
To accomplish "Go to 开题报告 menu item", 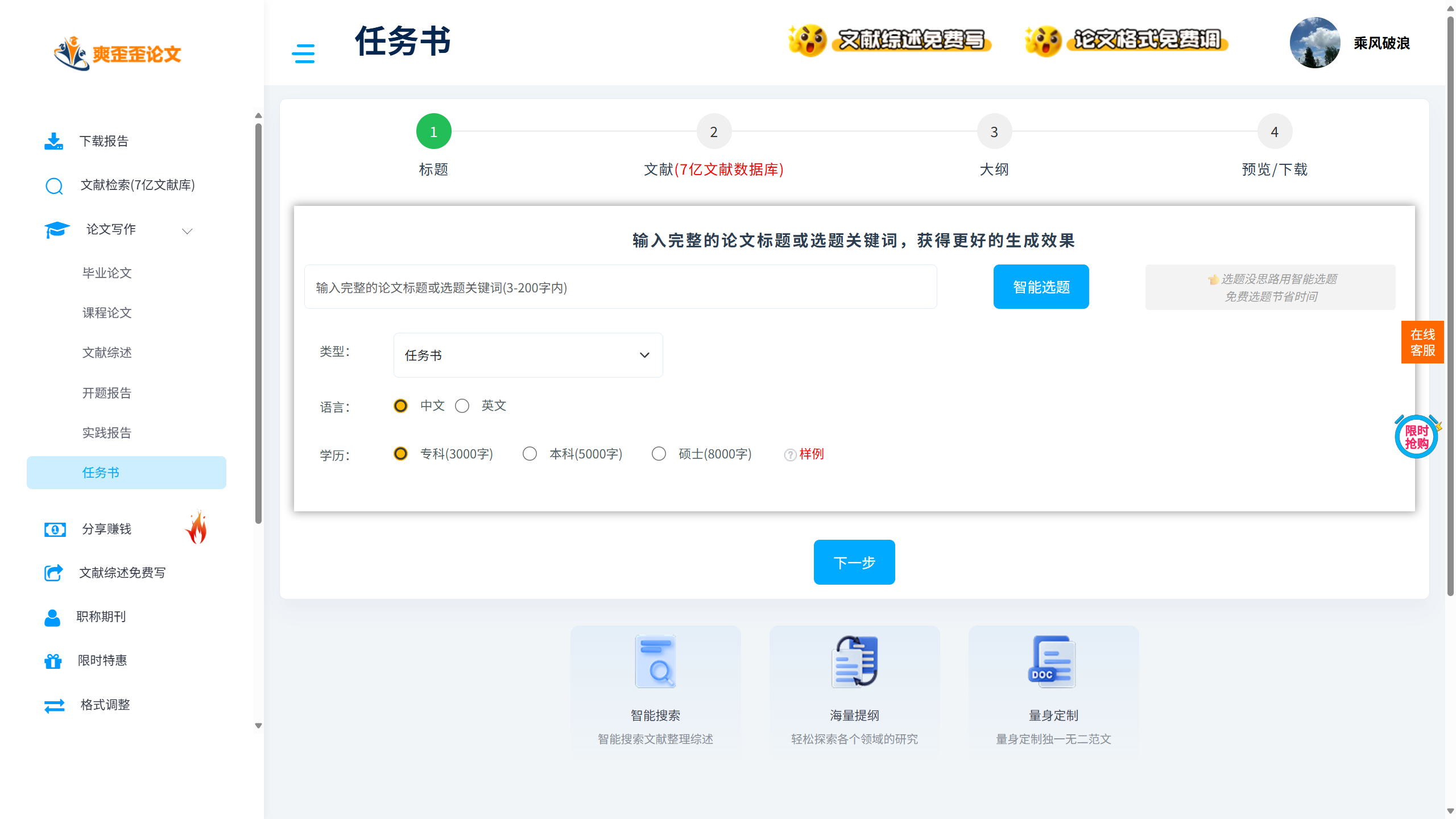I will pyautogui.click(x=107, y=393).
